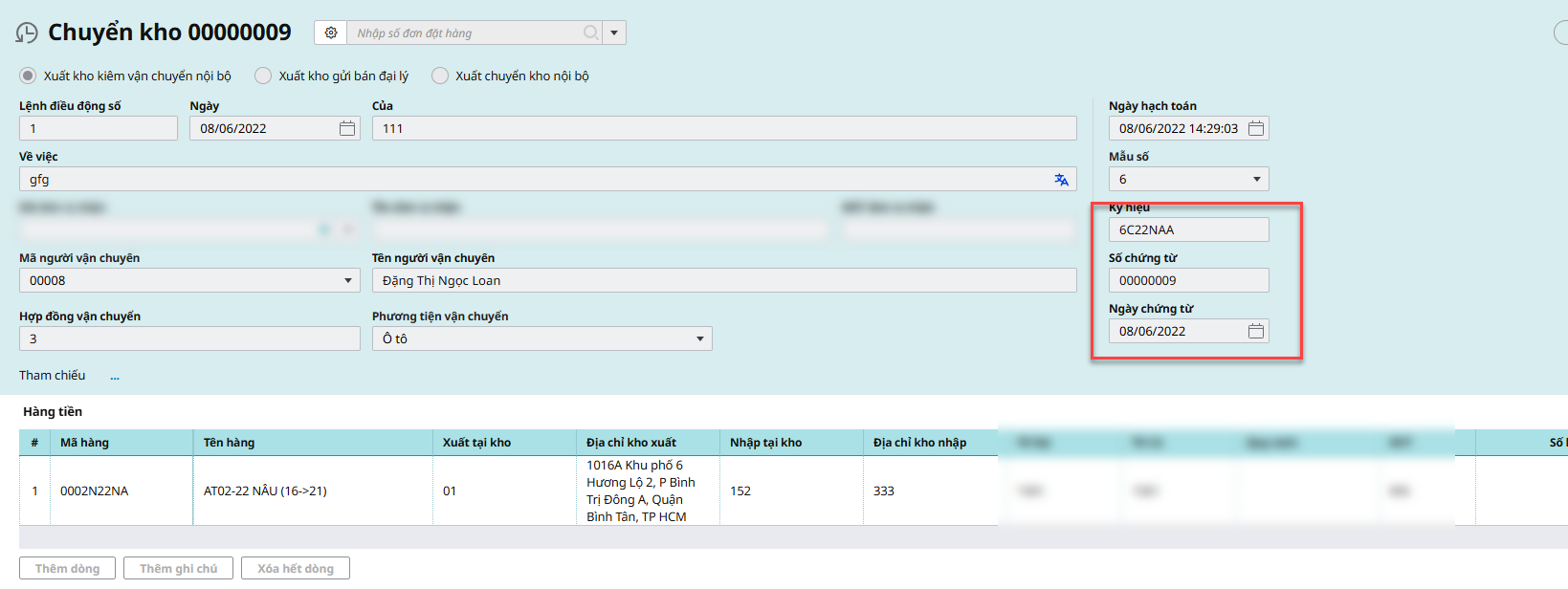
Task: Click the Thêm ghi chú button
Action: coord(178,568)
